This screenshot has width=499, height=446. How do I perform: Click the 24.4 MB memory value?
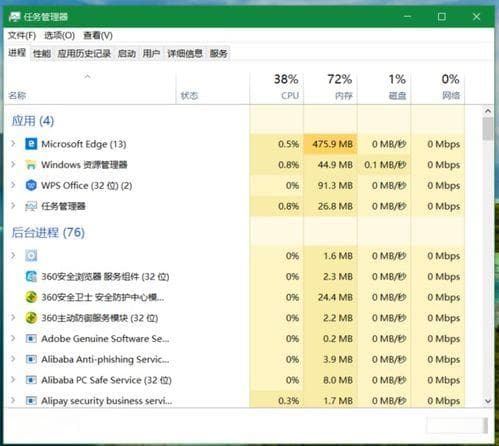point(335,297)
